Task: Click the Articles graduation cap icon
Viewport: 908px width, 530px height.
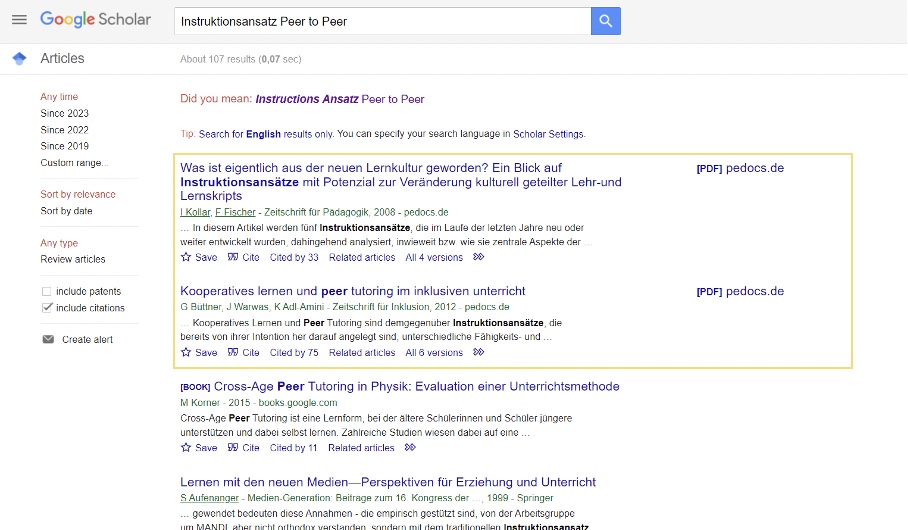Action: point(19,59)
